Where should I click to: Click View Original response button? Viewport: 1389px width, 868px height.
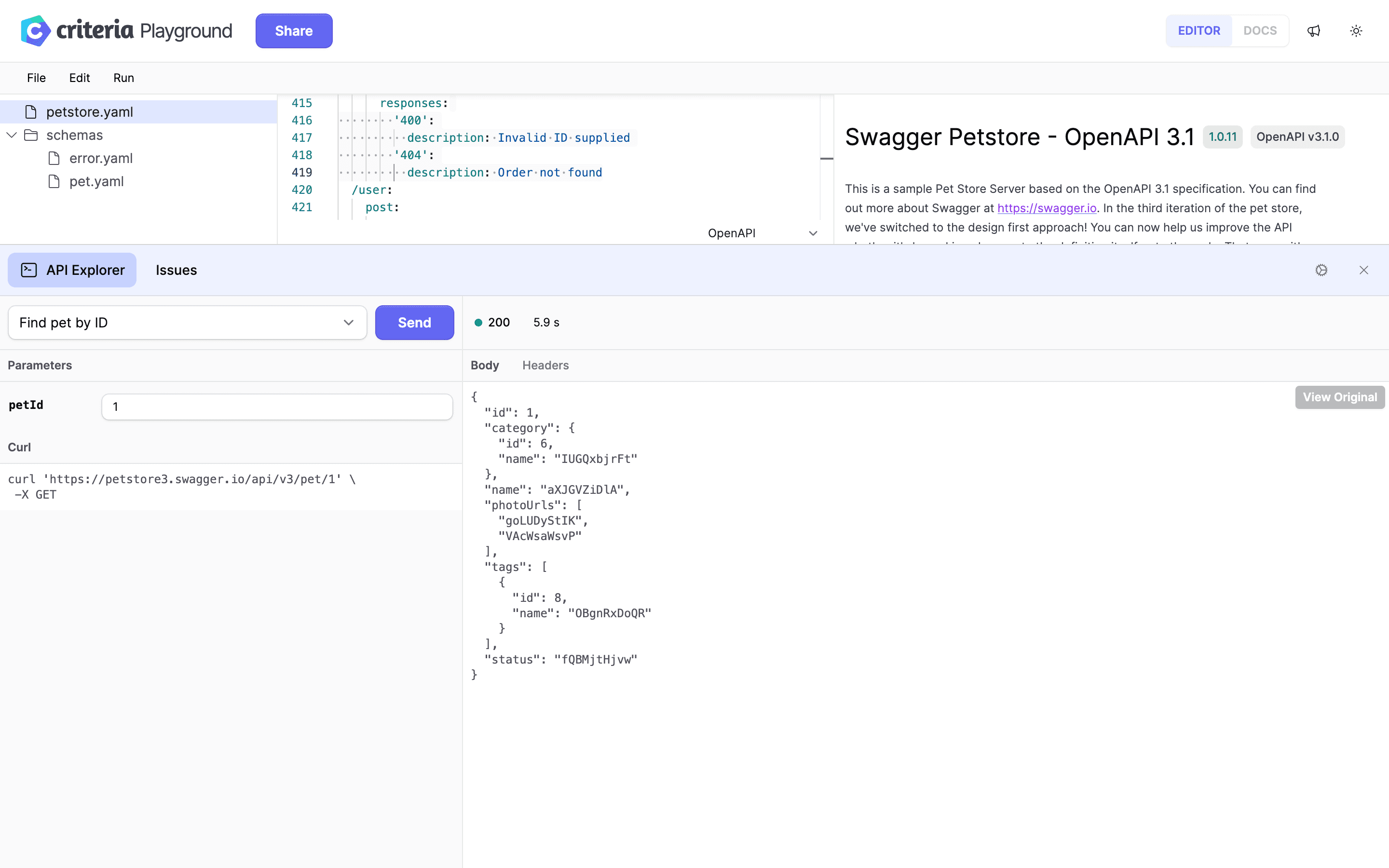pos(1340,396)
